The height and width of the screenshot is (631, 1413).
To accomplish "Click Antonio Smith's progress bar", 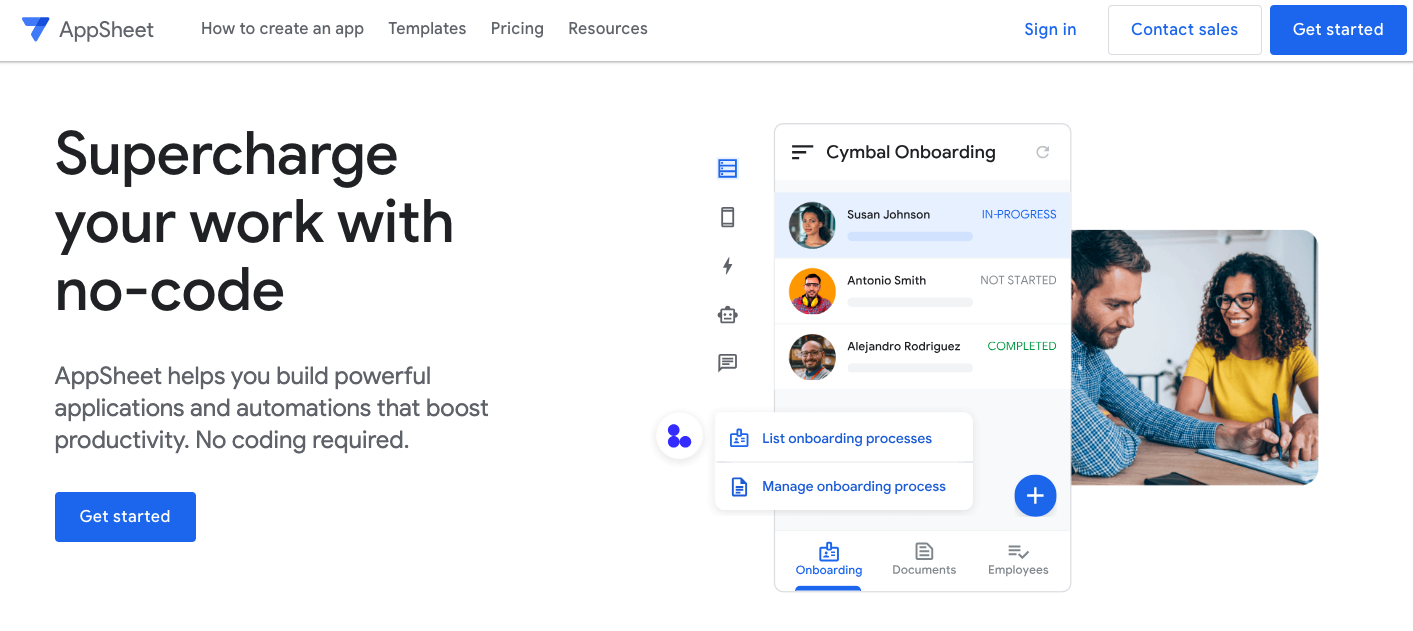I will pyautogui.click(x=910, y=302).
